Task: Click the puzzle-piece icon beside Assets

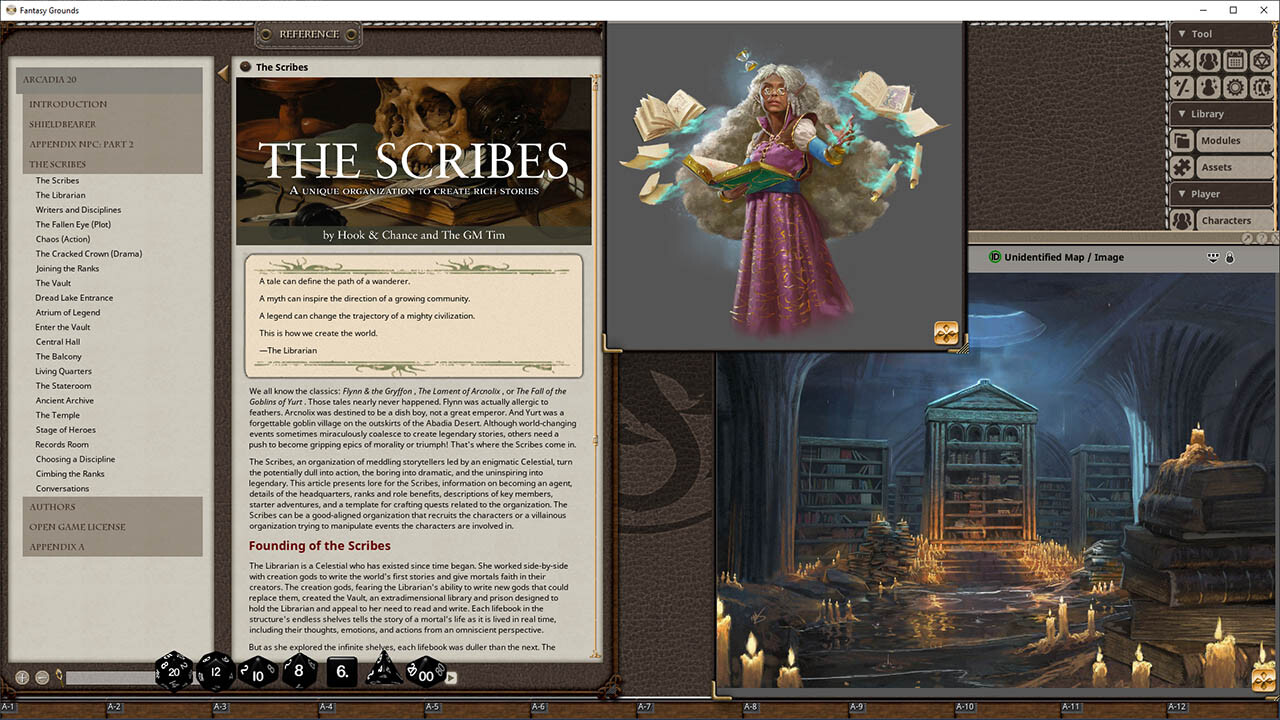Action: point(1184,166)
